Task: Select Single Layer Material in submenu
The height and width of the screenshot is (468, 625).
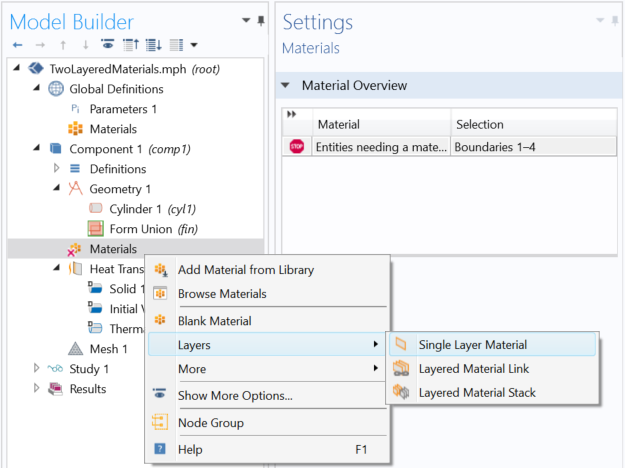Action: click(x=493, y=344)
